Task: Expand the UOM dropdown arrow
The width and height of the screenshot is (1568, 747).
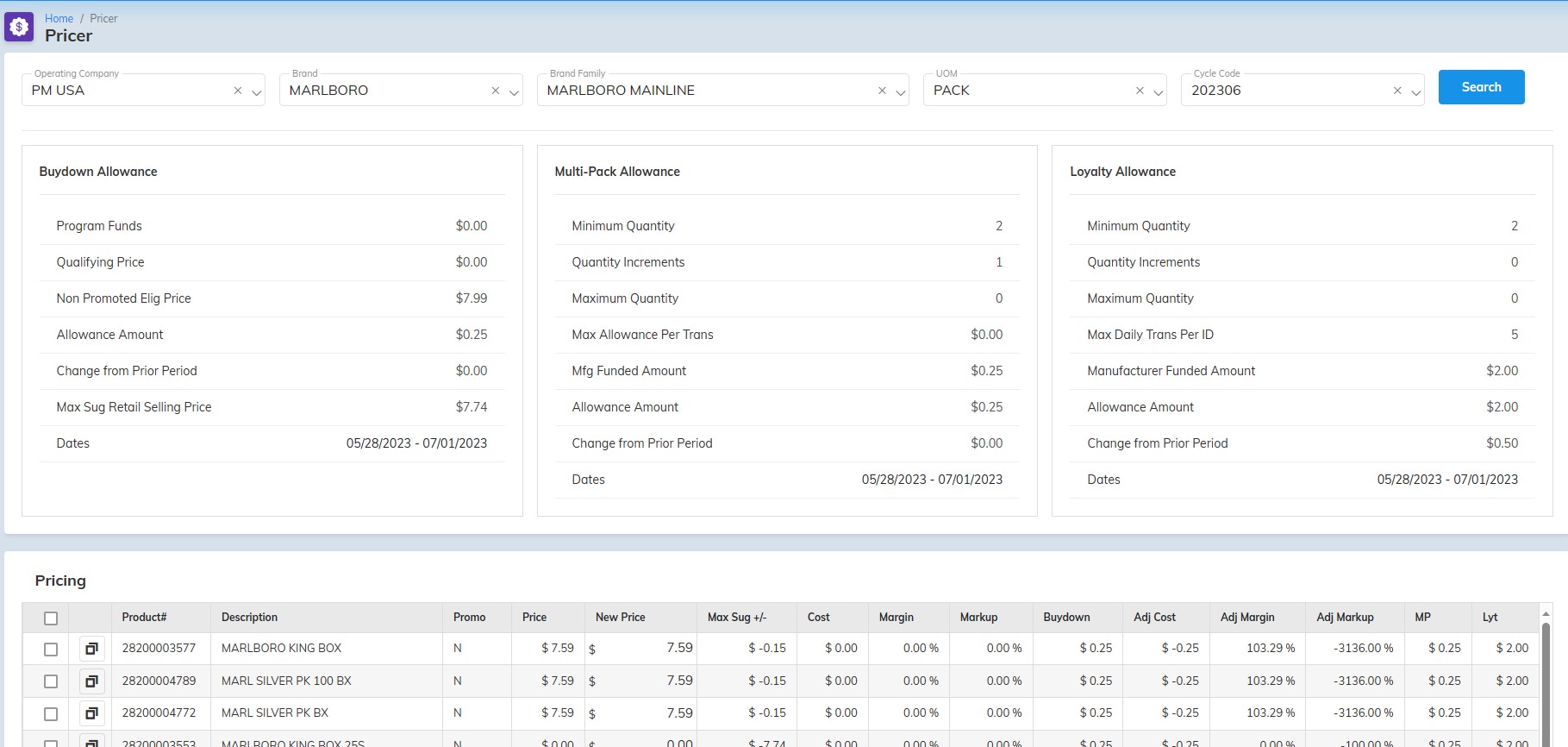Action: 1158,92
